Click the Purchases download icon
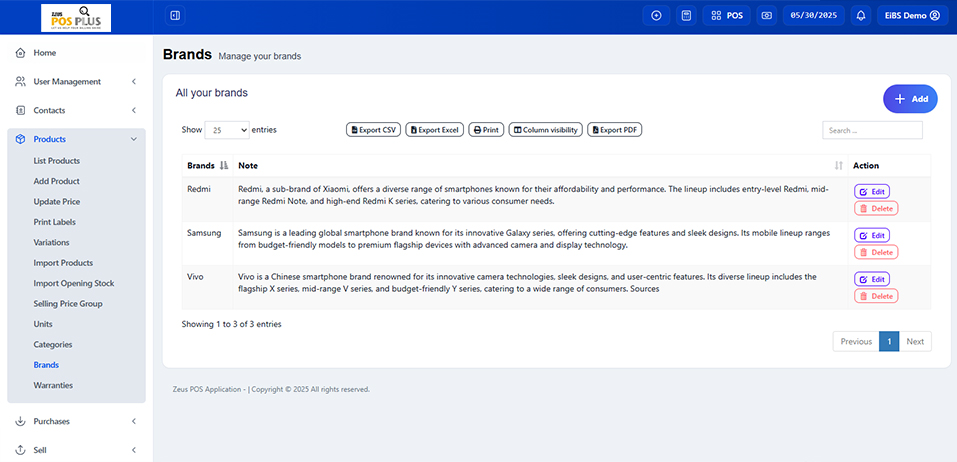957x462 pixels. 20,421
